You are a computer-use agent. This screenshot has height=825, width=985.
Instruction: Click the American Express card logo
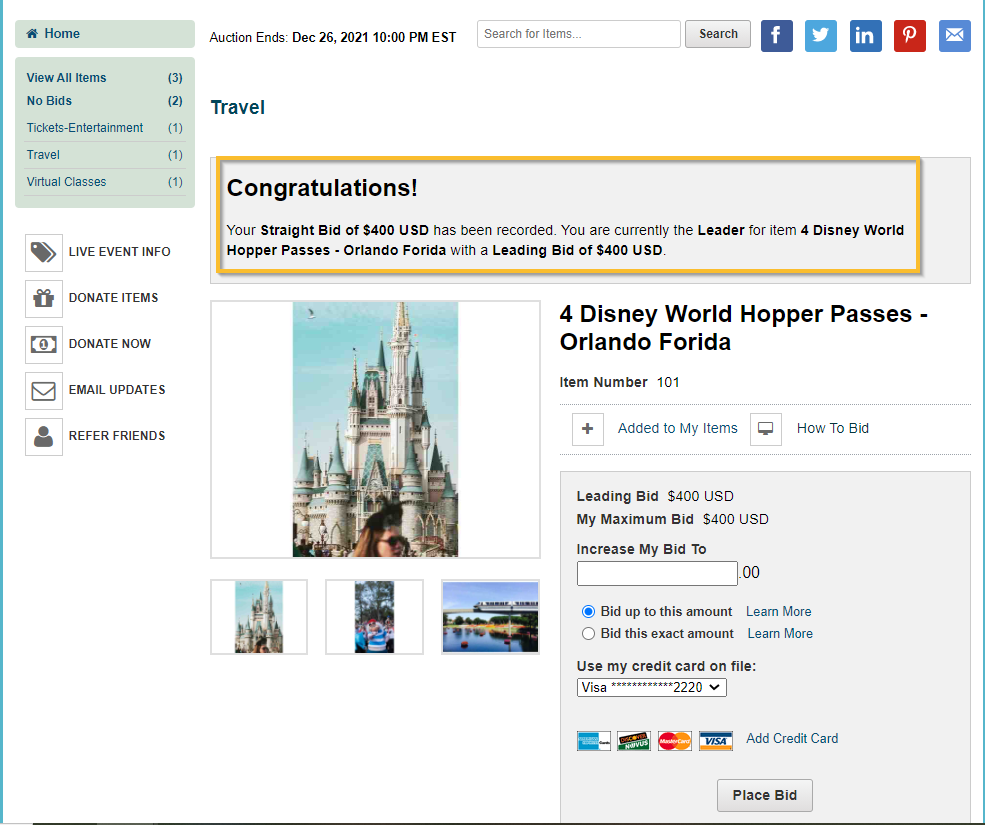(x=594, y=741)
